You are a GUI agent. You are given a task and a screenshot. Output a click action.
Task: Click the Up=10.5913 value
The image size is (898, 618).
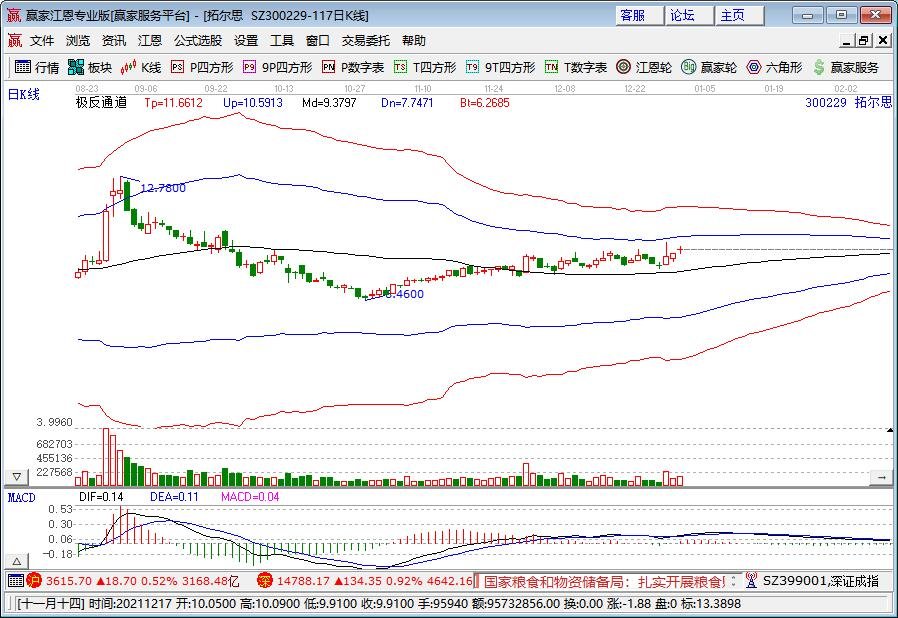point(253,103)
